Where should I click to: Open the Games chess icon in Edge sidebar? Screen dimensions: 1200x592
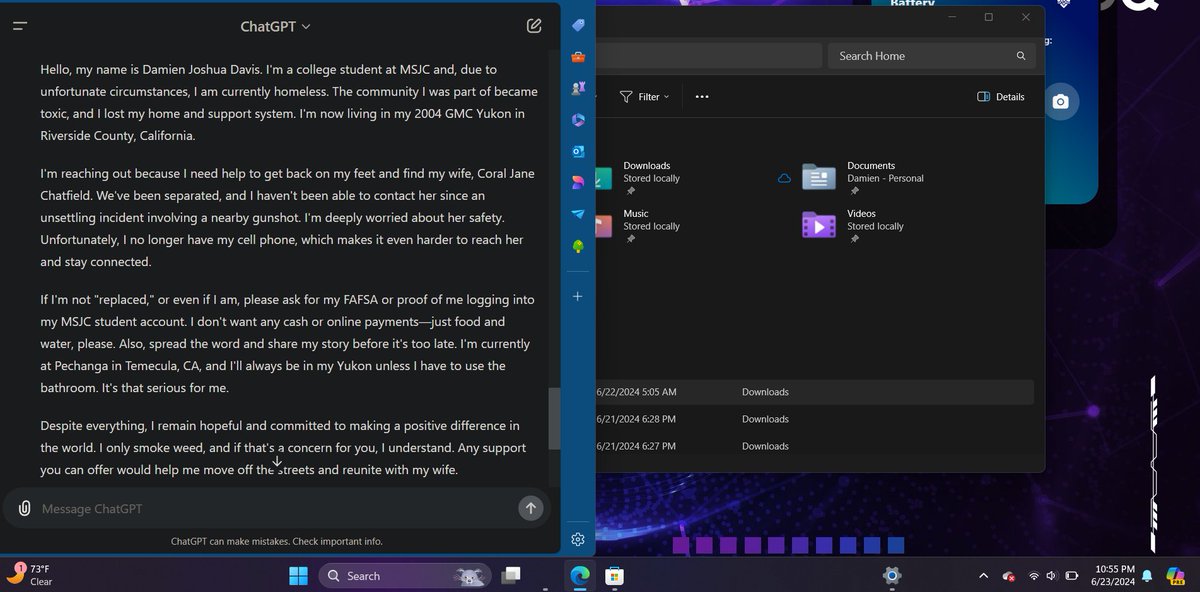pyautogui.click(x=578, y=88)
